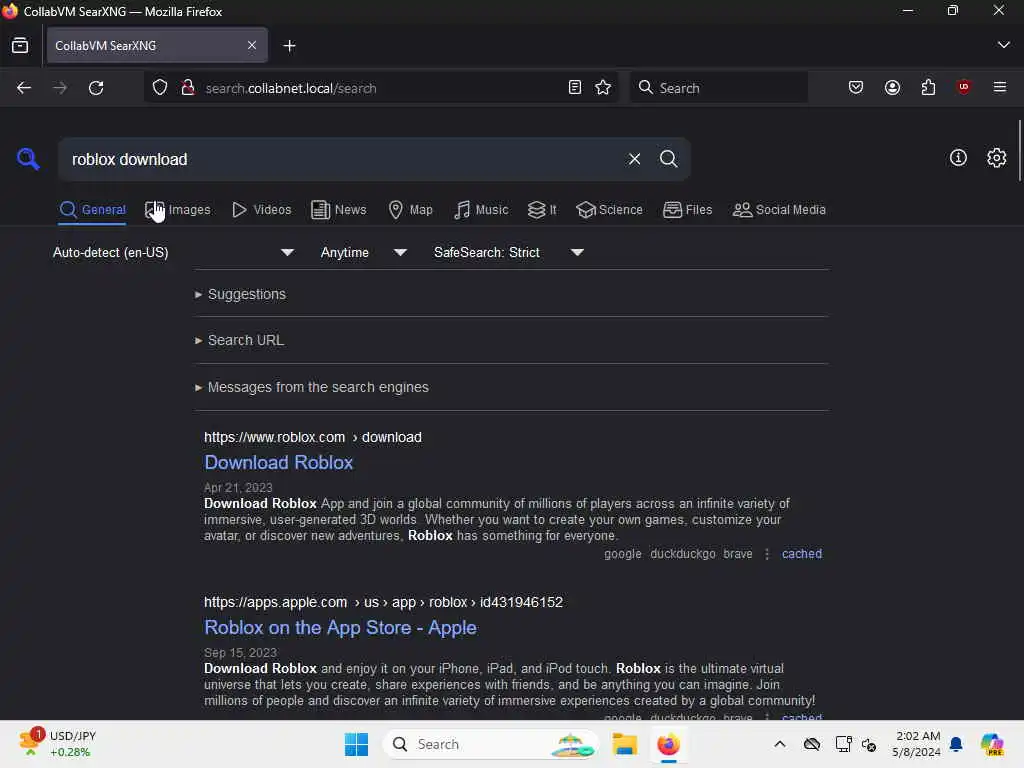List all tabs dropdown arrow
Screen dimensions: 1024x768
pos(1003,46)
